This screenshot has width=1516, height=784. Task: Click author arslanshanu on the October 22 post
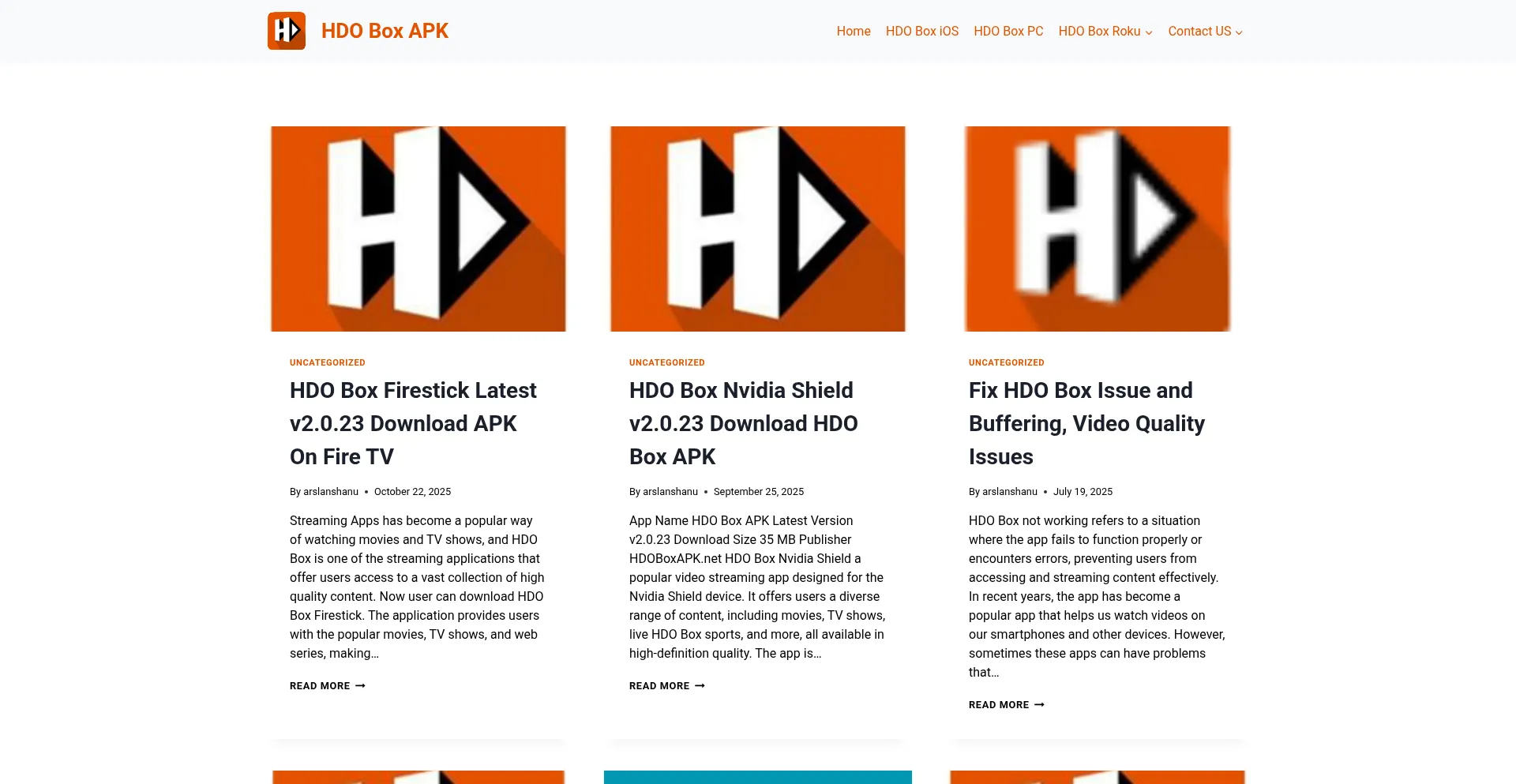(x=331, y=492)
